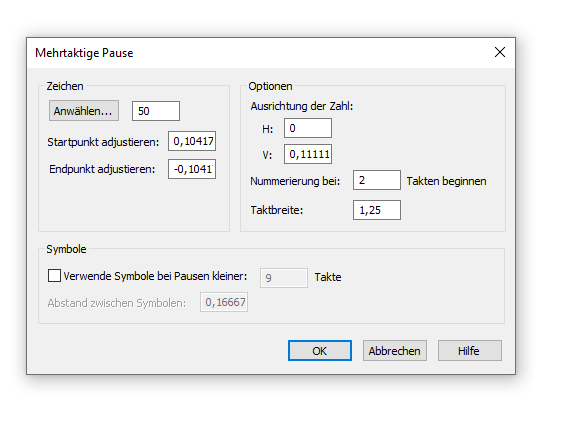Click the Abstand zwischen Symbolen field
573x435 pixels.
pos(224,302)
